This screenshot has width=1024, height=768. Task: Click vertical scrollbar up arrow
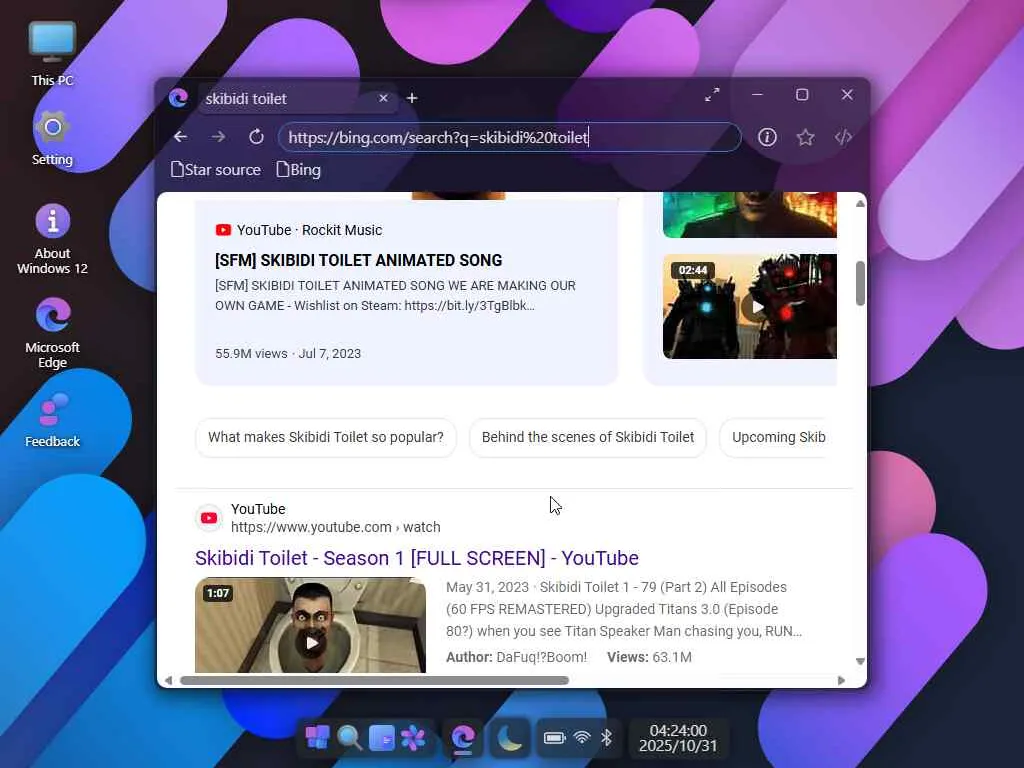(x=860, y=204)
